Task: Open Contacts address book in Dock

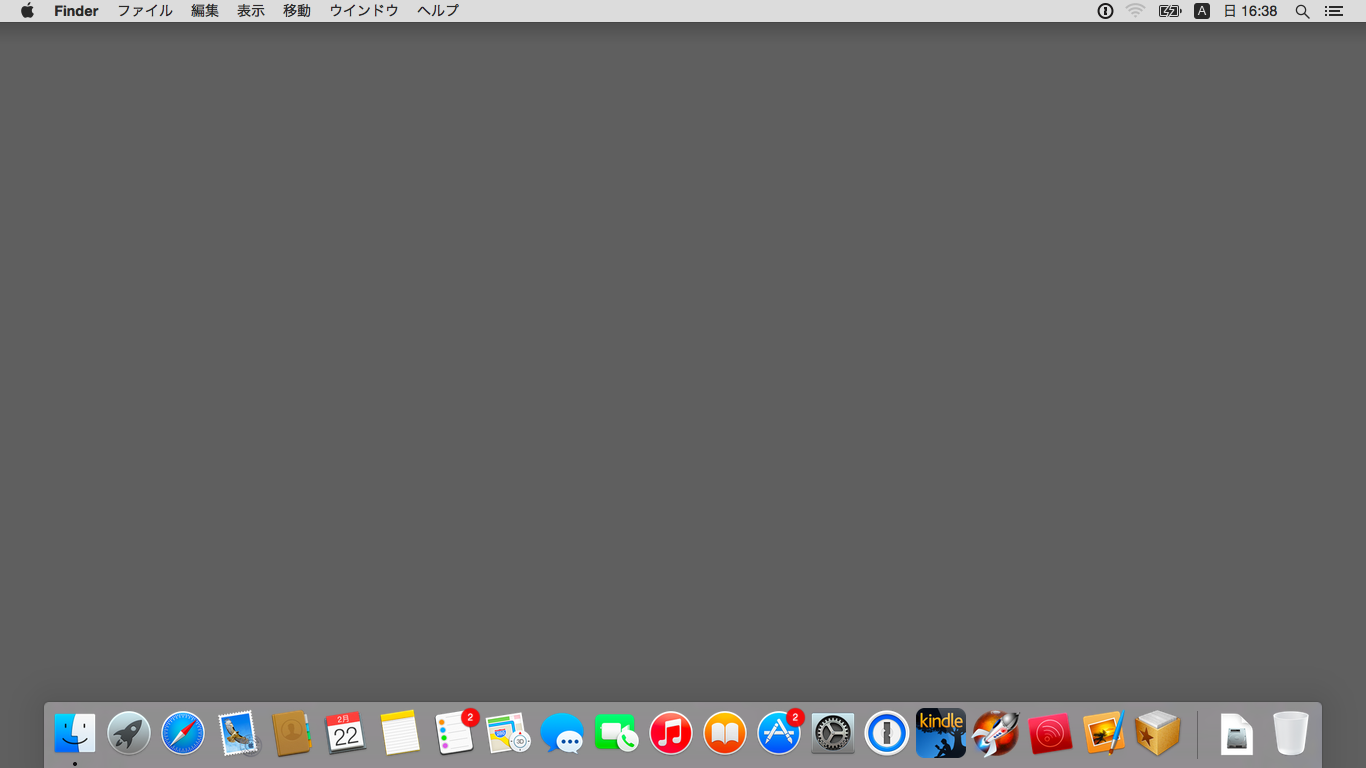Action: [x=292, y=733]
